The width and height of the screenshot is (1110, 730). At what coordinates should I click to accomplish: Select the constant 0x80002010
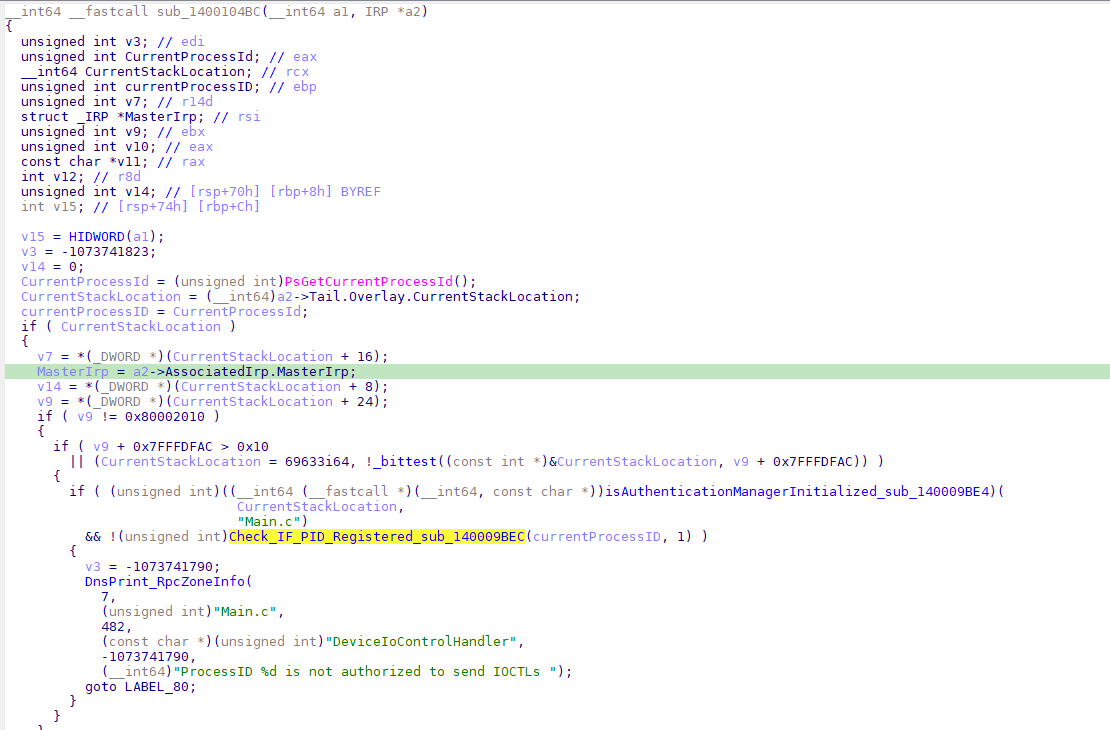(165, 416)
